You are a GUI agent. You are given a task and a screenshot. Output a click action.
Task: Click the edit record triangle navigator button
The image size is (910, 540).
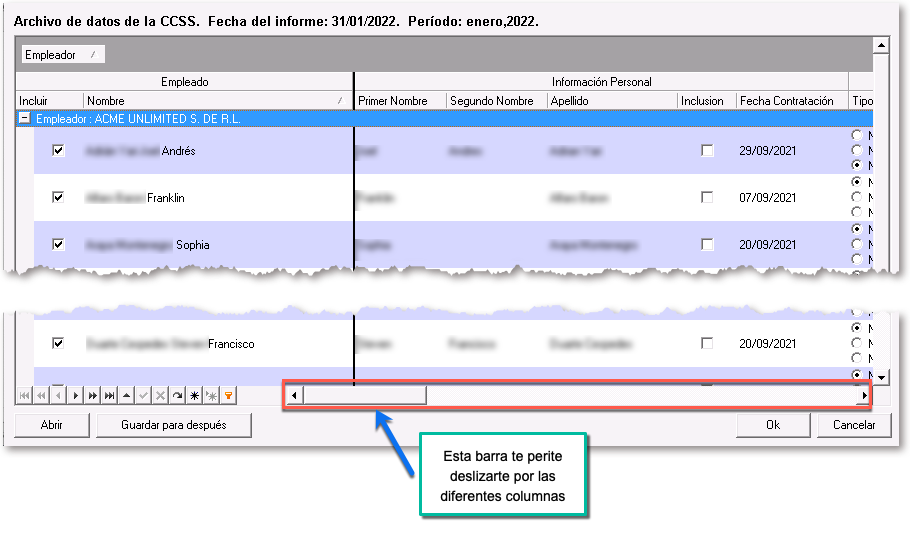127,396
